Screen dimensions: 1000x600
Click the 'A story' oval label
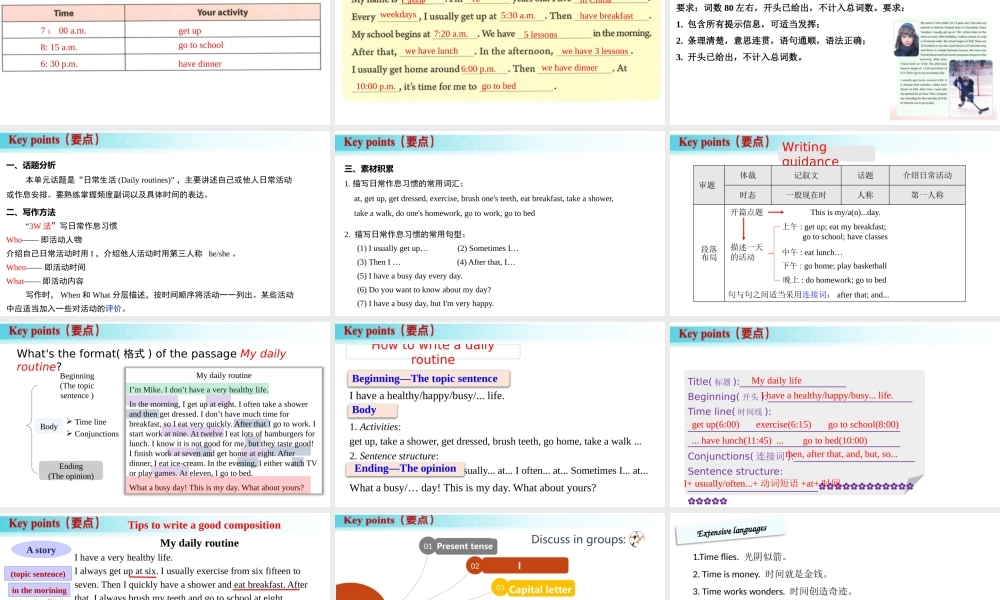click(x=41, y=550)
